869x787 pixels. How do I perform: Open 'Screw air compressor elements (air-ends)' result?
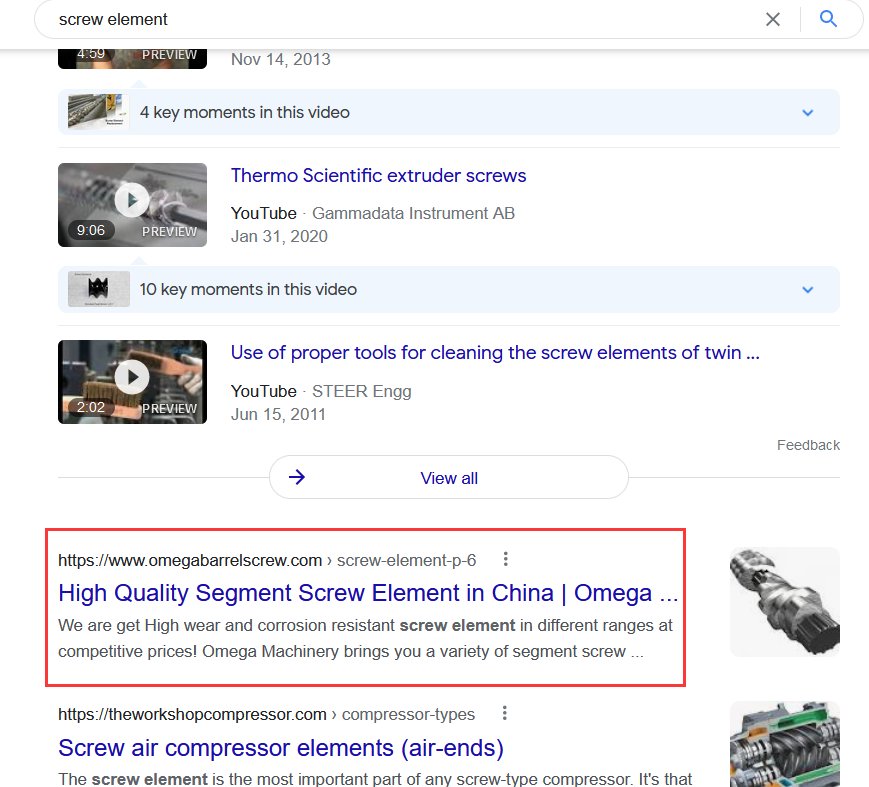[x=281, y=748]
